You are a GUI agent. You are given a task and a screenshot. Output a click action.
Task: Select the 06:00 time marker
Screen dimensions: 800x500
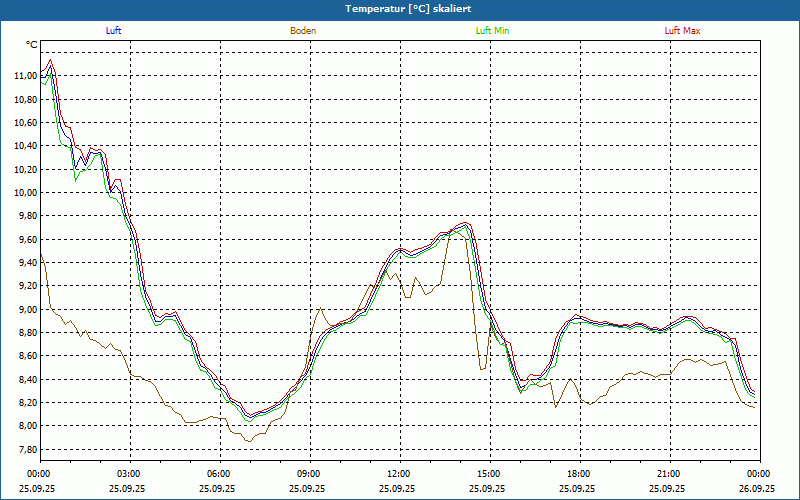[219, 474]
